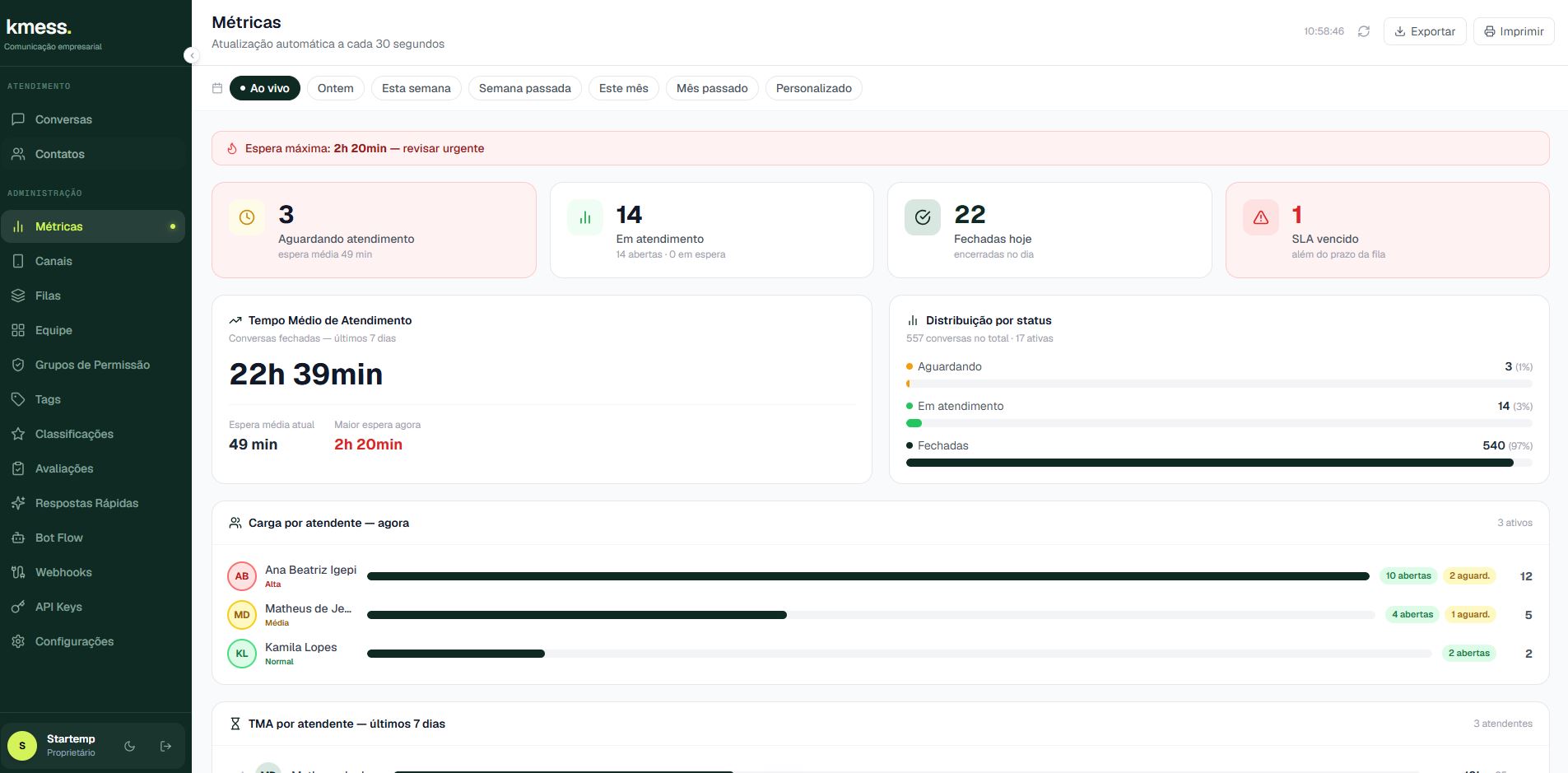The width and height of the screenshot is (1568, 773).
Task: Click Kamila Lopes' 2 abertas badge
Action: (1469, 653)
